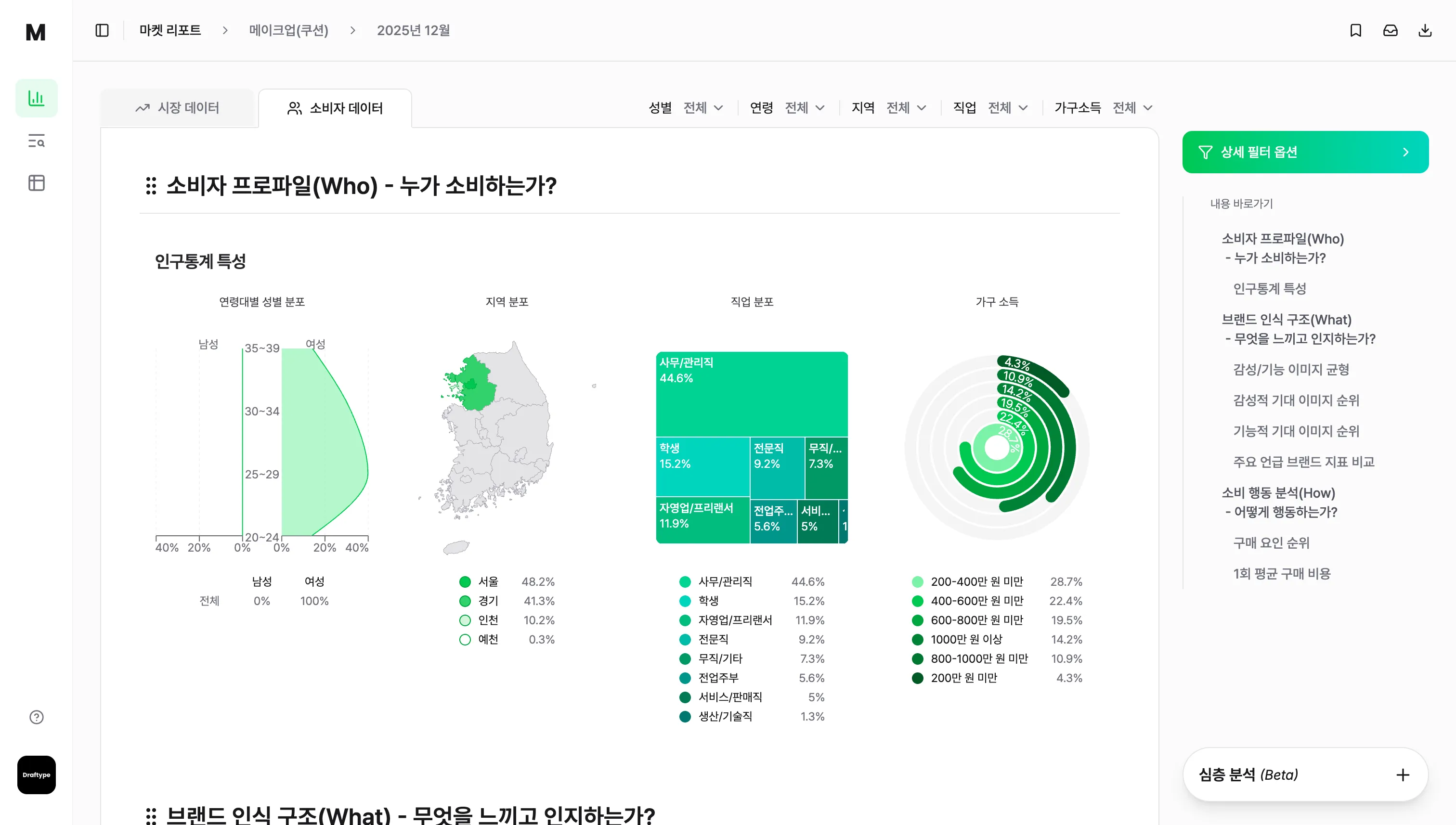Jump to 소비자 프로파일(Who) section link
This screenshot has width=1456, height=825.
pos(1283,248)
